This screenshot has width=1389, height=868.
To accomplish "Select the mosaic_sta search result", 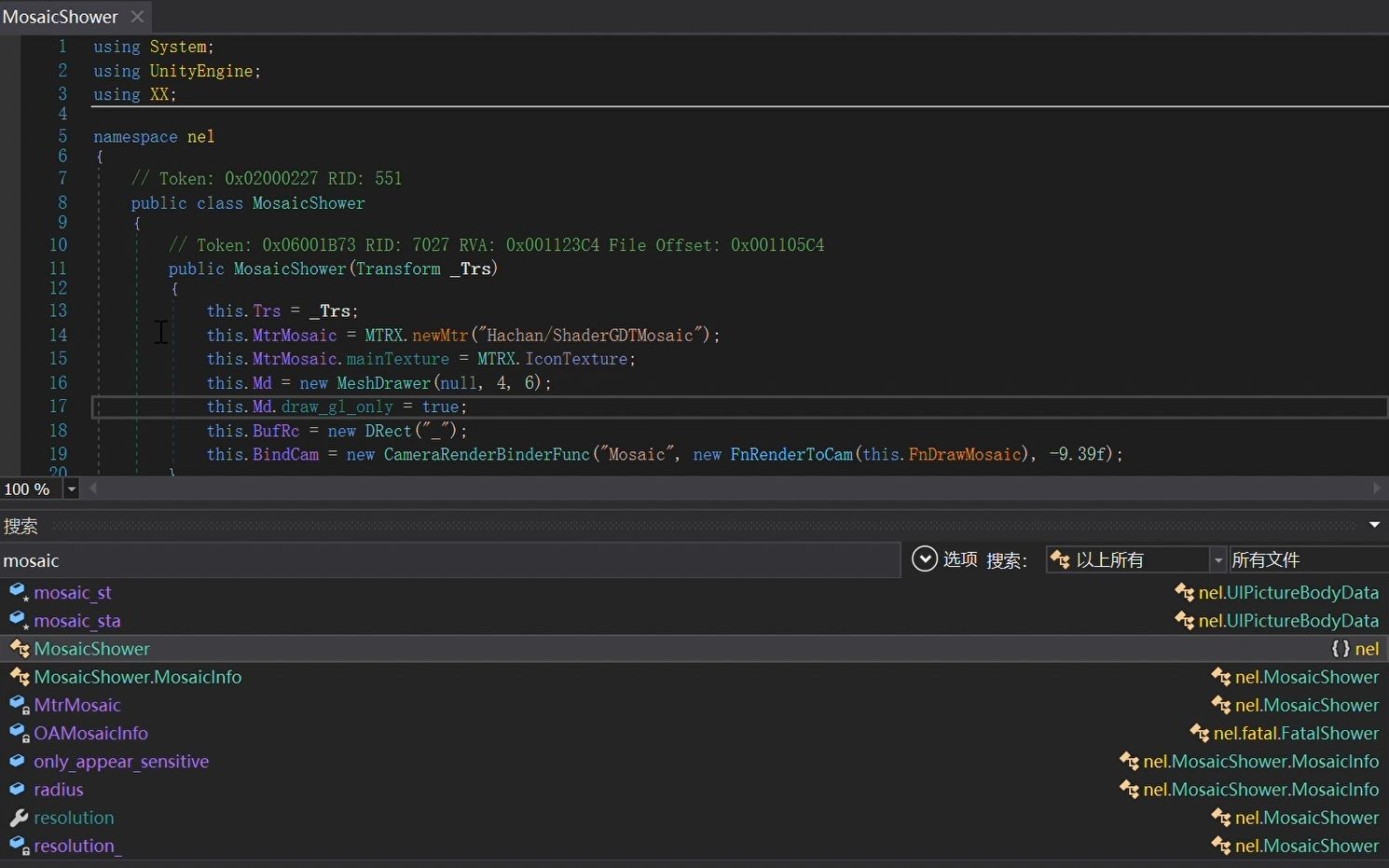I will click(x=77, y=621).
